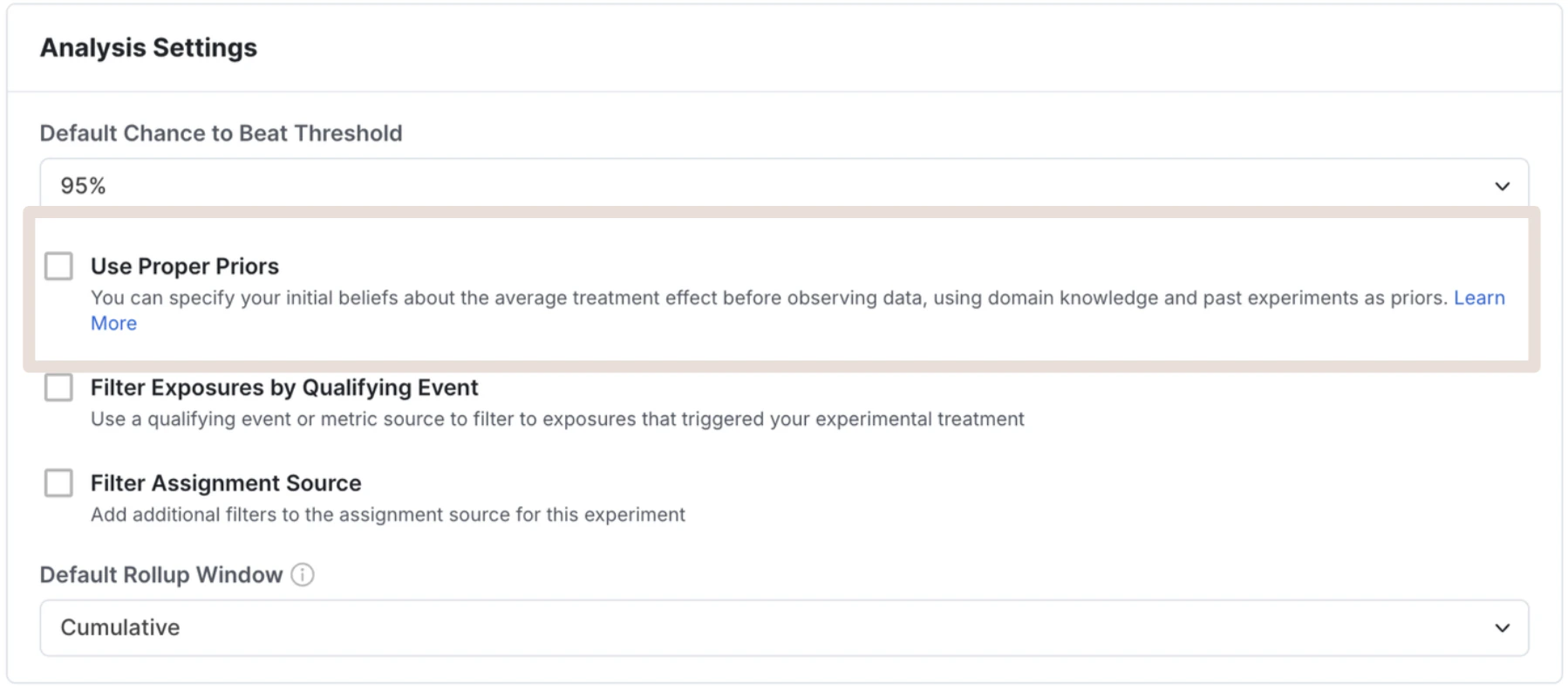Click the proper priors description text
1568x691 pixels.
(698, 298)
